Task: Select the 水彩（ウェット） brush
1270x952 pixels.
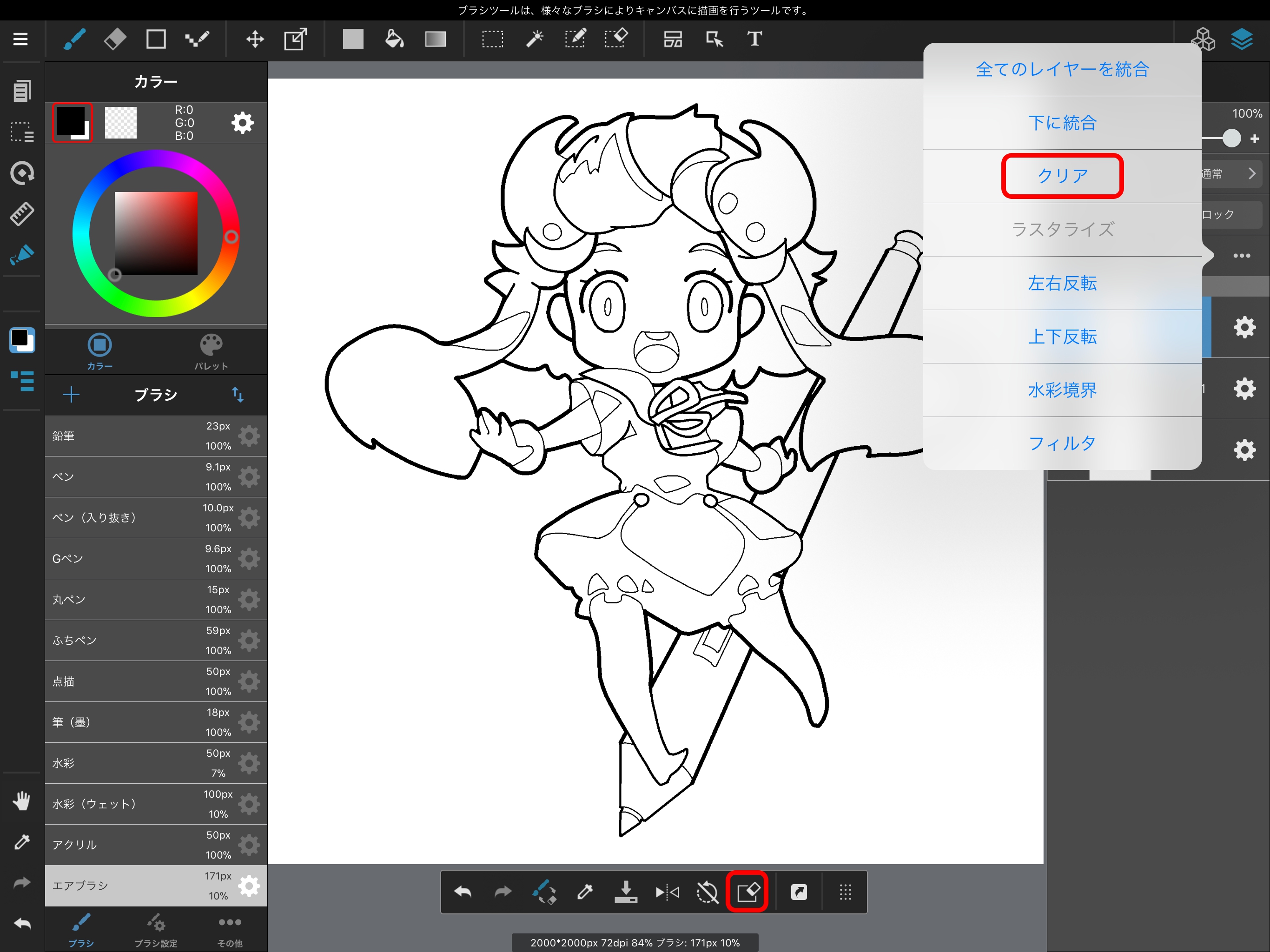Action: pyautogui.click(x=156, y=804)
